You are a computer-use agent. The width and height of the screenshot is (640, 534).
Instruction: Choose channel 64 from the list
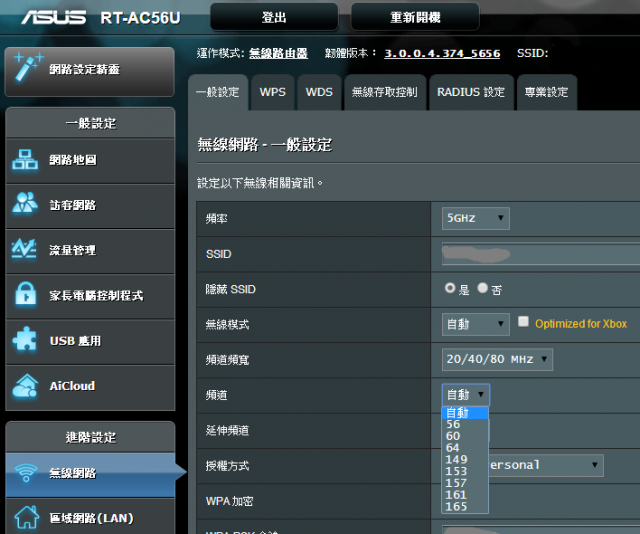pyautogui.click(x=465, y=448)
